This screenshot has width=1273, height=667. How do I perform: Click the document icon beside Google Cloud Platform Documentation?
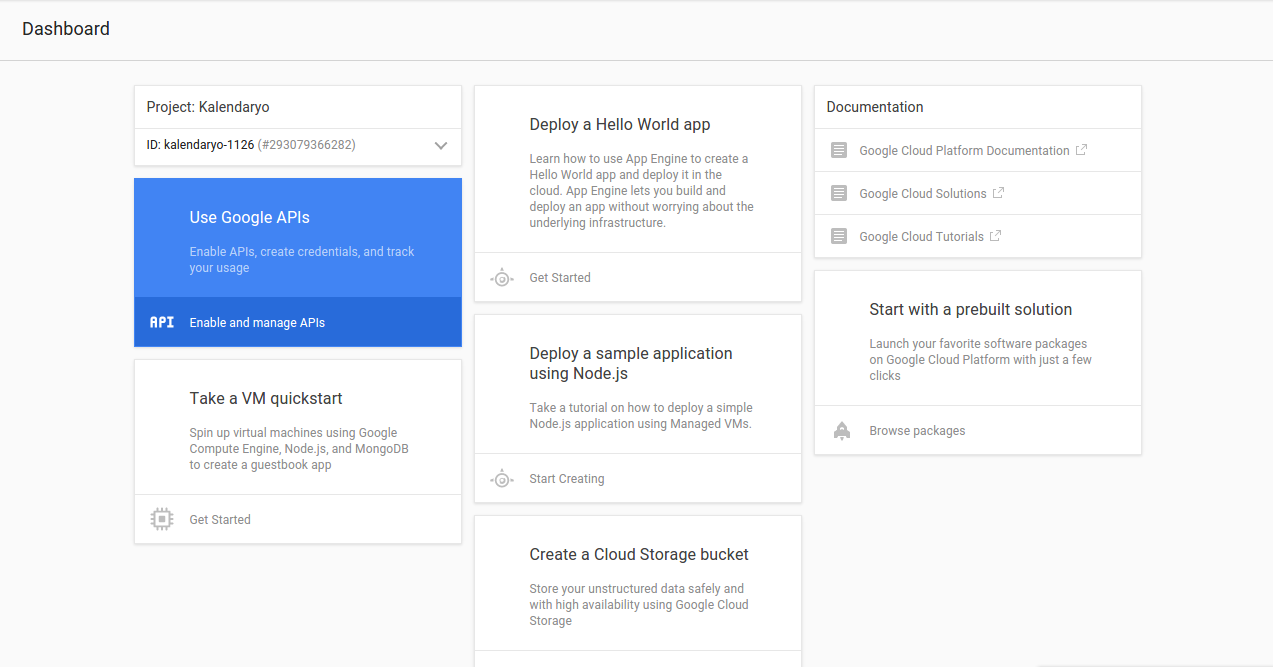coord(839,151)
